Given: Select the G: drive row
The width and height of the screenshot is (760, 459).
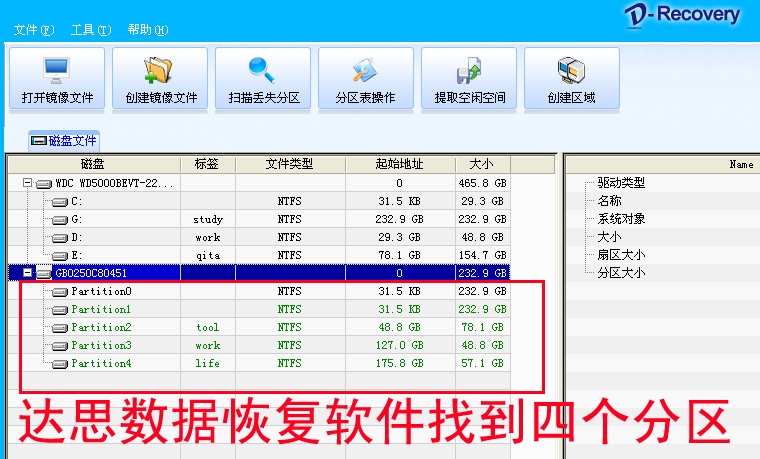Looking at the screenshot, I should tap(259, 219).
